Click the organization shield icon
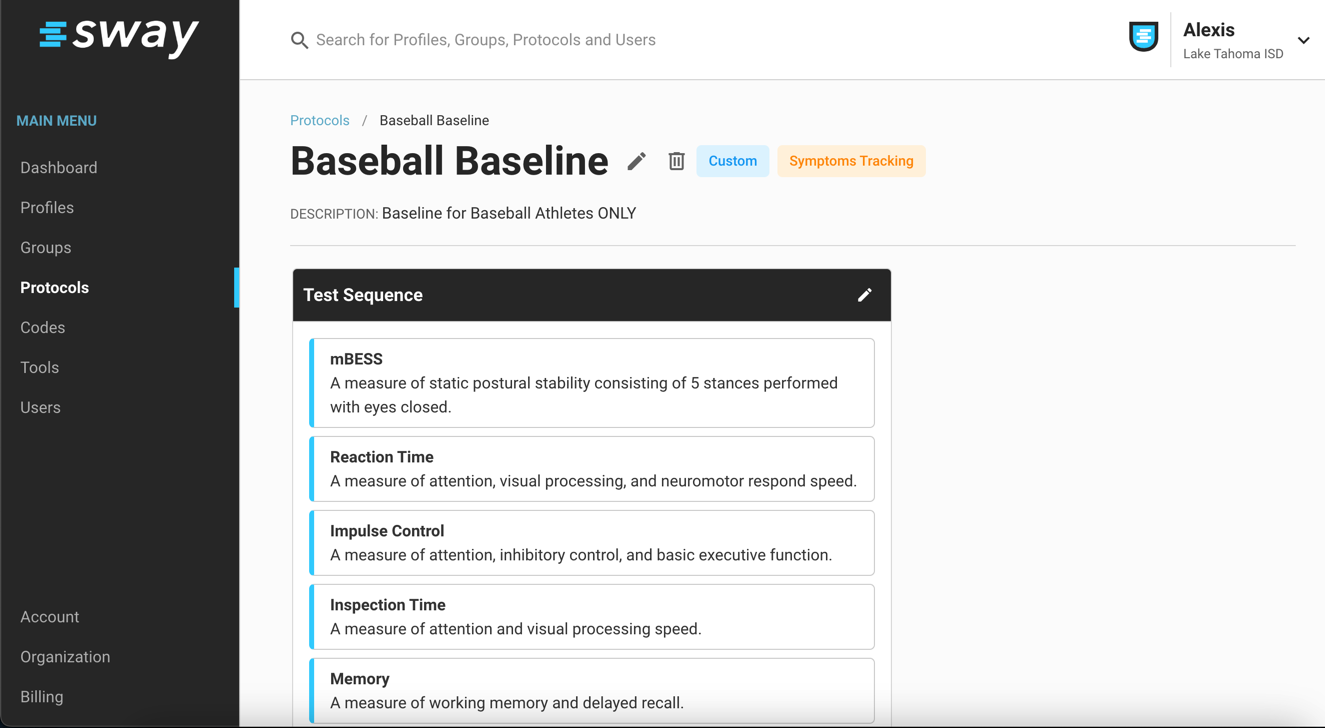 [x=1143, y=37]
